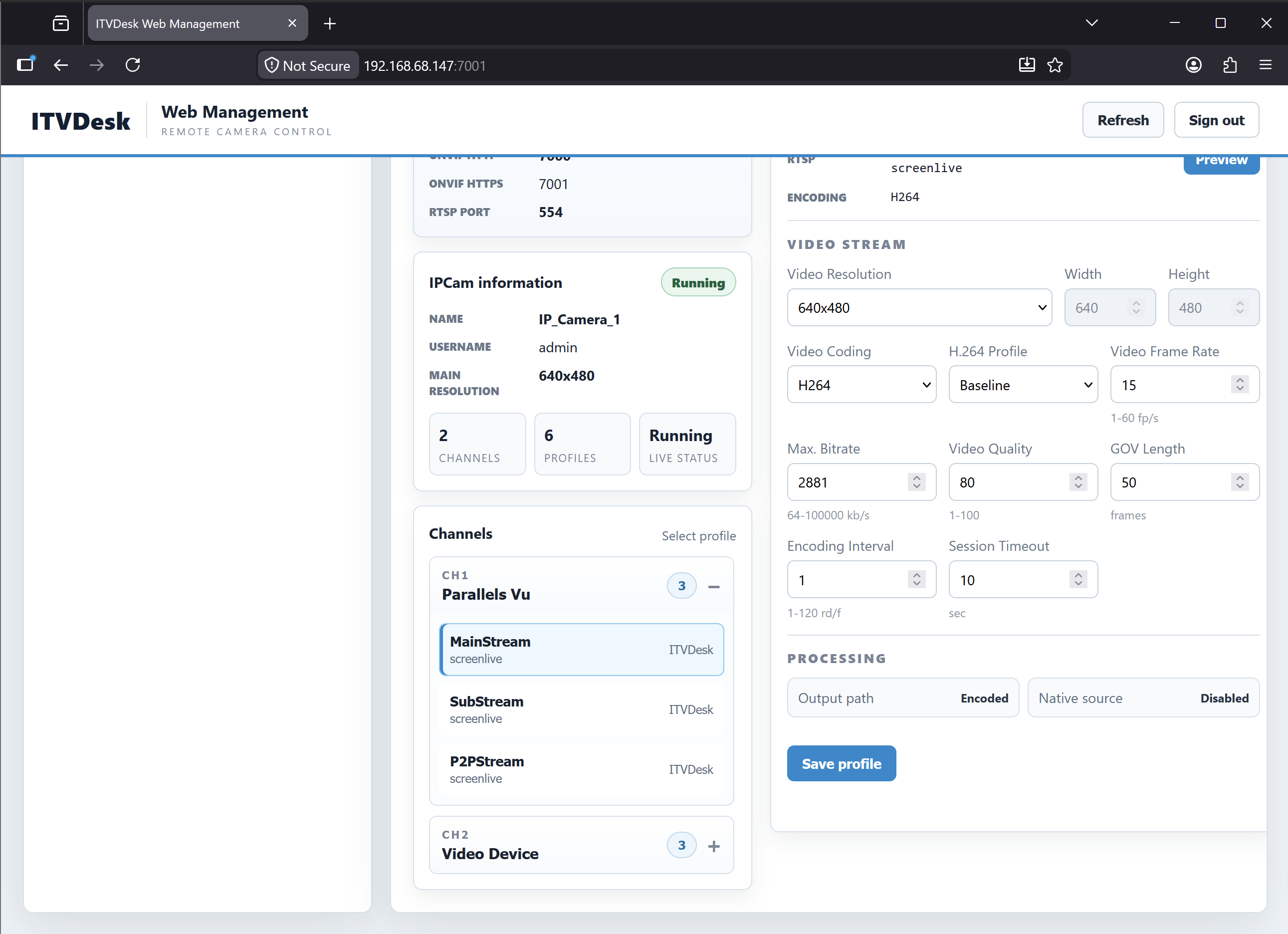Click the main resolution value "640x480"
The height and width of the screenshot is (934, 1288).
pos(566,376)
